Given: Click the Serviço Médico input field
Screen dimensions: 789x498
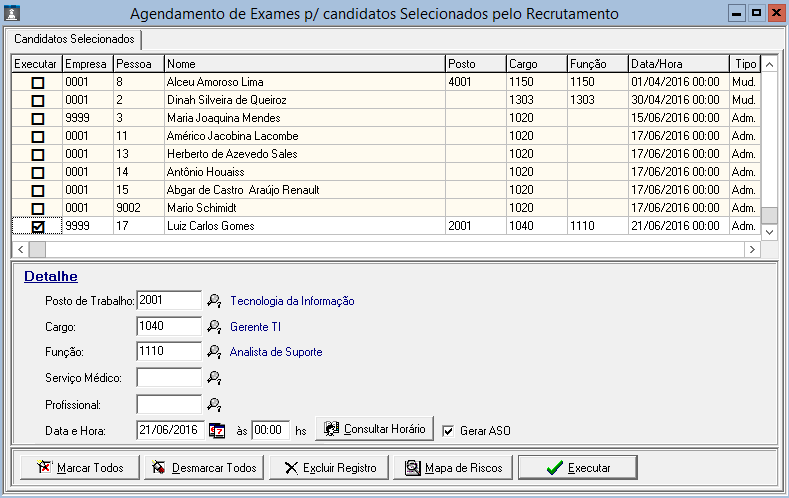Looking at the screenshot, I should tap(169, 378).
